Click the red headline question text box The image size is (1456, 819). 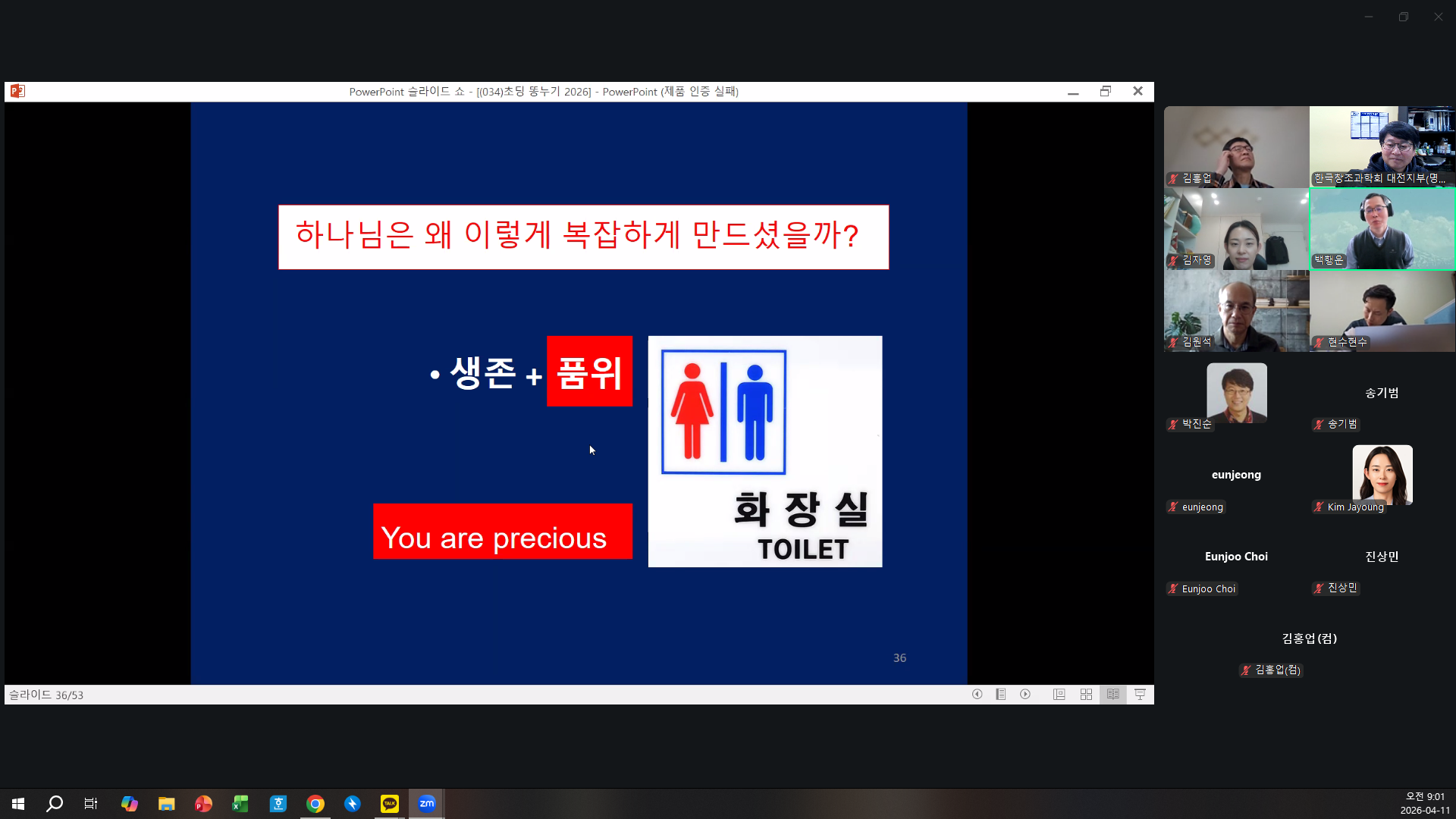583,237
